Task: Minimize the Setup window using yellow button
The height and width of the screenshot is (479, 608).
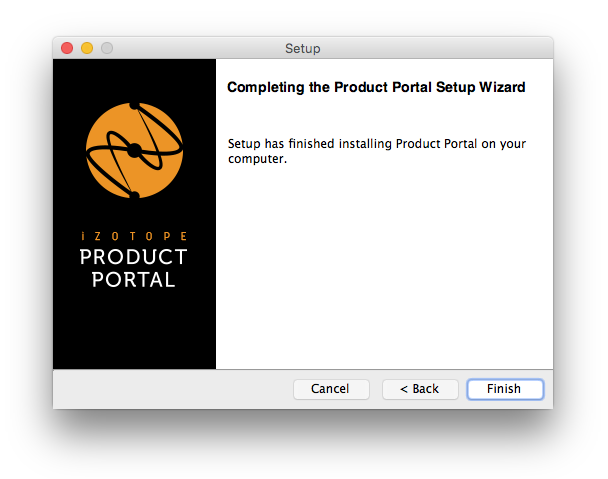Action: coord(87,48)
